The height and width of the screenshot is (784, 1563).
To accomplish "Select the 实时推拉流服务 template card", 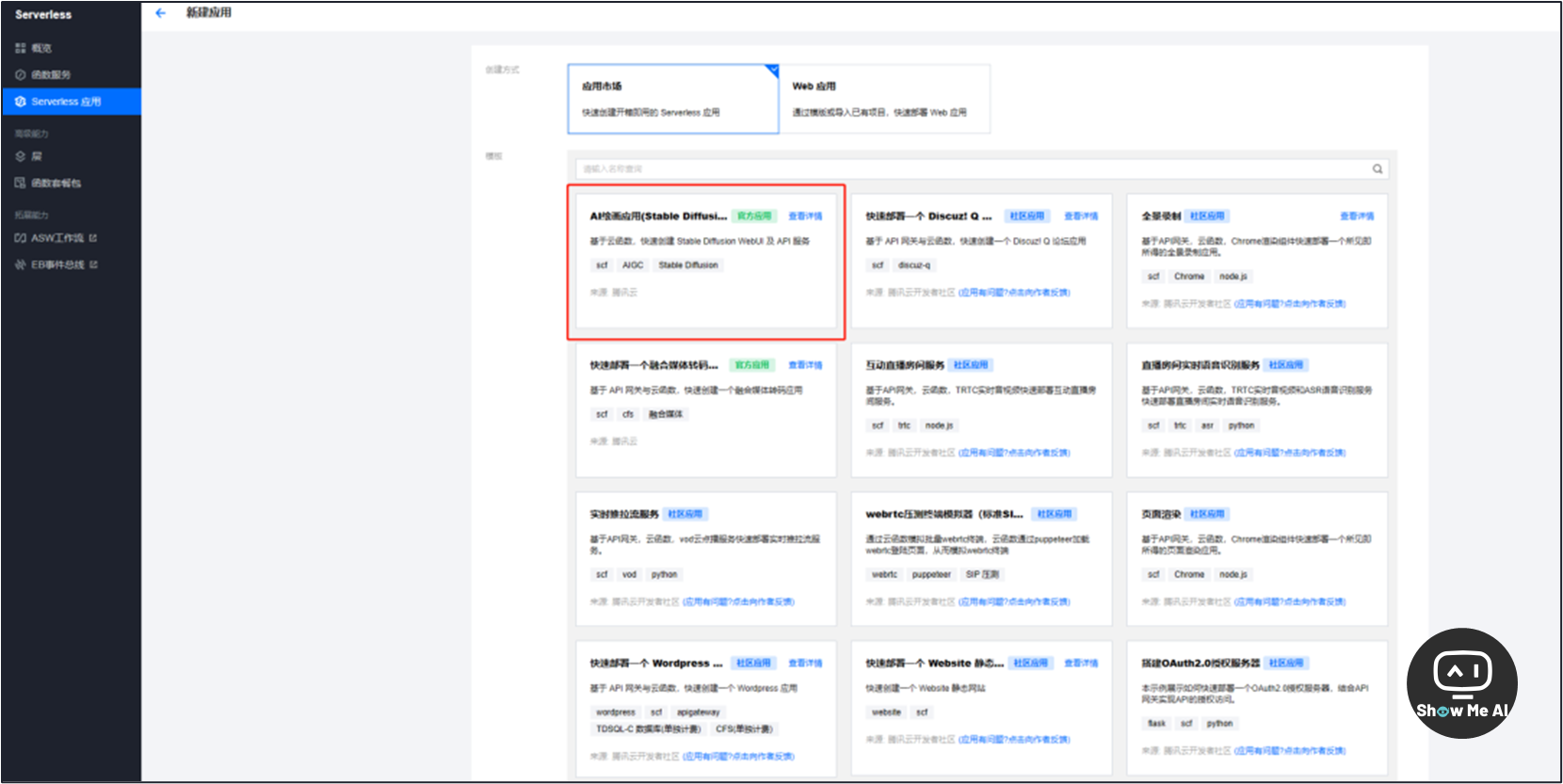I will click(x=706, y=559).
